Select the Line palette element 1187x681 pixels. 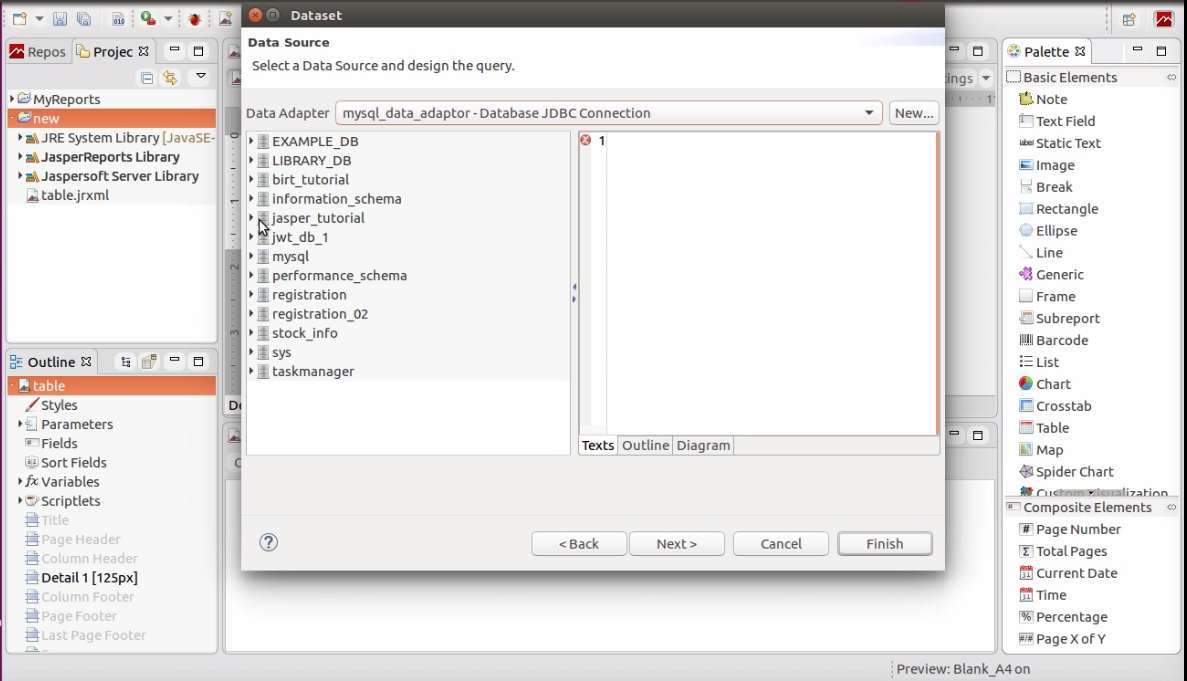(1041, 253)
